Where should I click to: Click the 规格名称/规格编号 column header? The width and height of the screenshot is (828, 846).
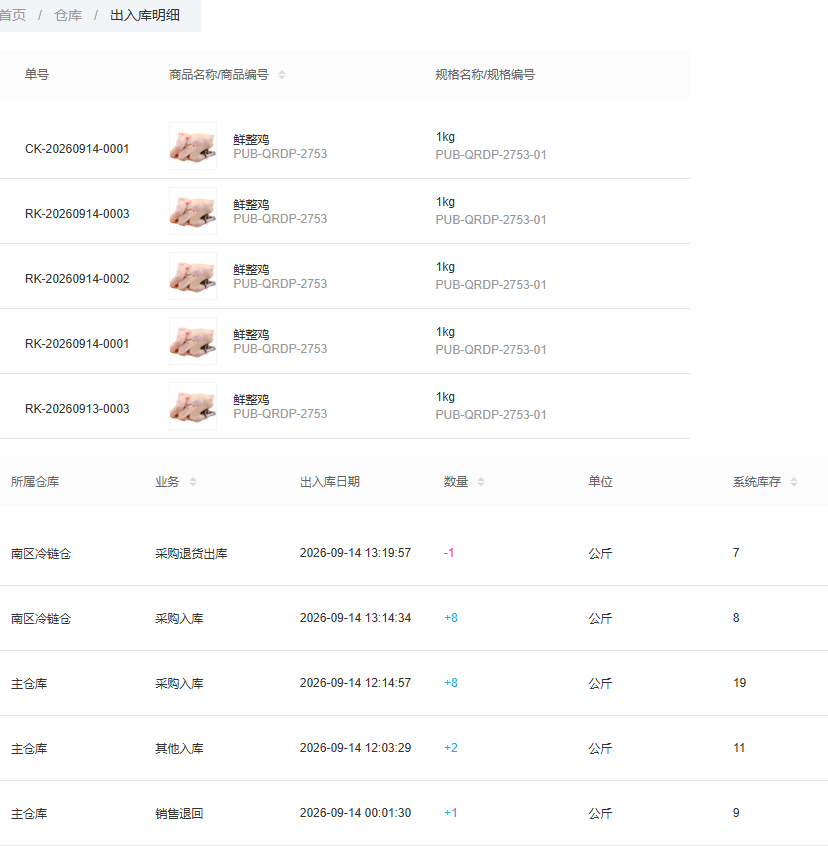(x=485, y=75)
